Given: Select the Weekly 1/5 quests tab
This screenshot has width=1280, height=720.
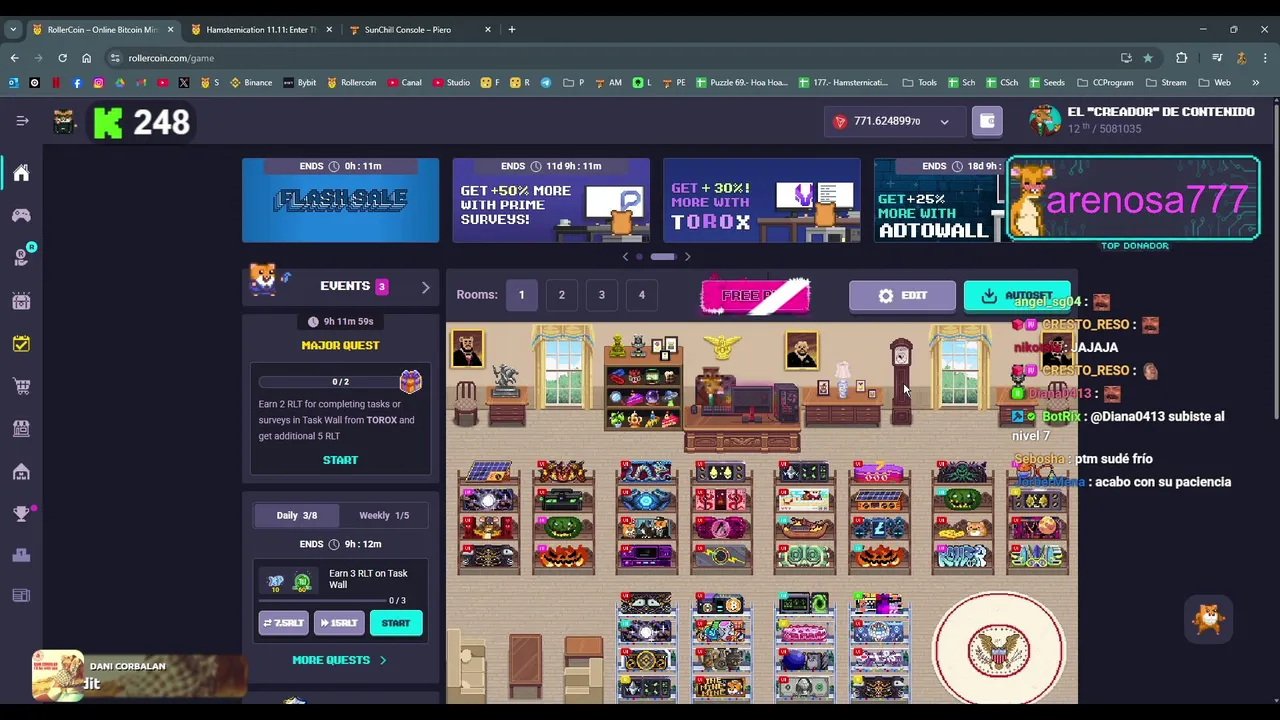Looking at the screenshot, I should coord(384,515).
